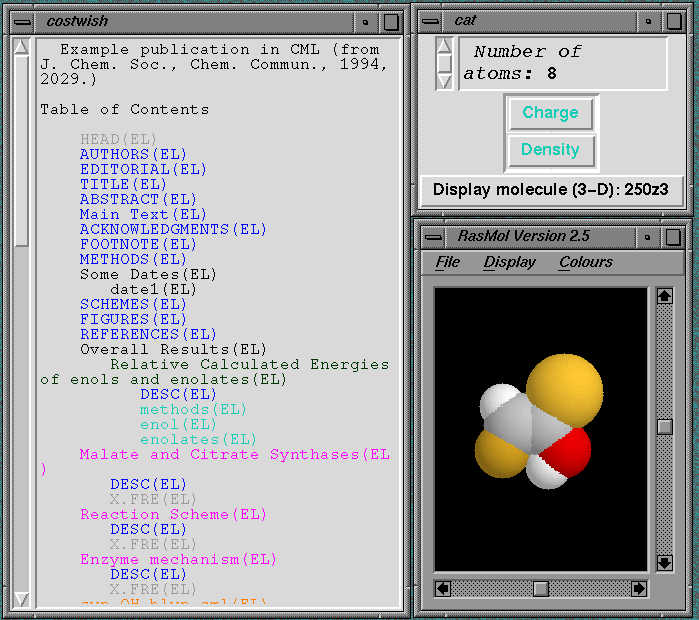
Task: Click the RasMol horizontal scroll right arrow
Action: point(639,588)
